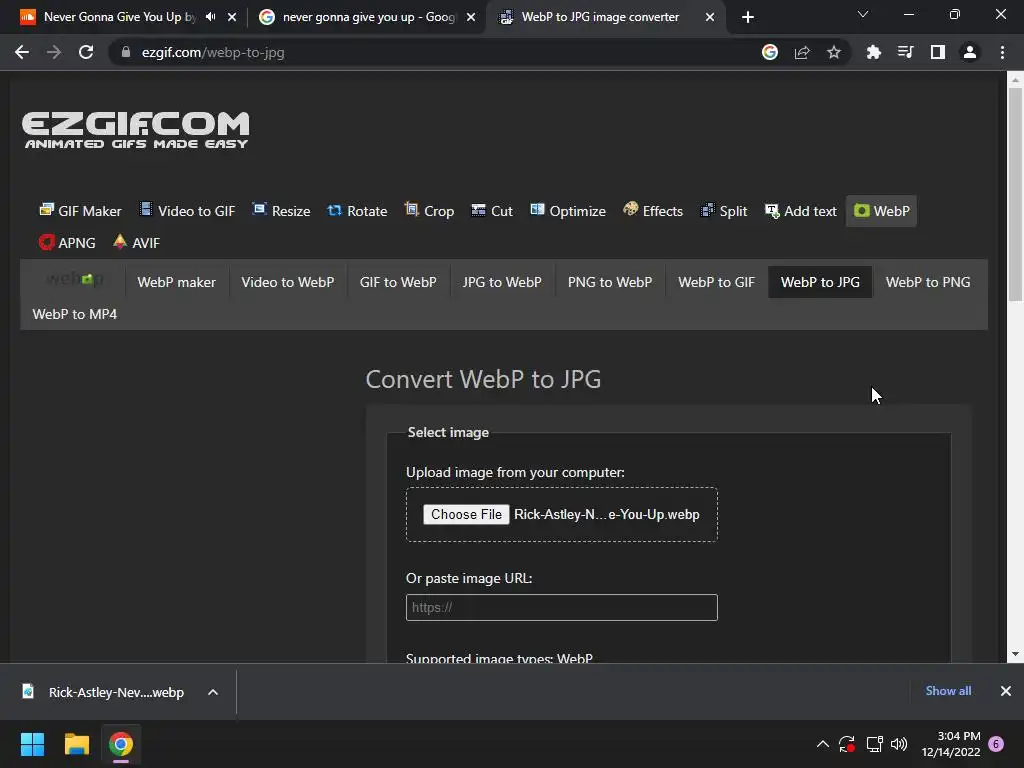
Task: Open the WebP tools section
Action: [882, 211]
